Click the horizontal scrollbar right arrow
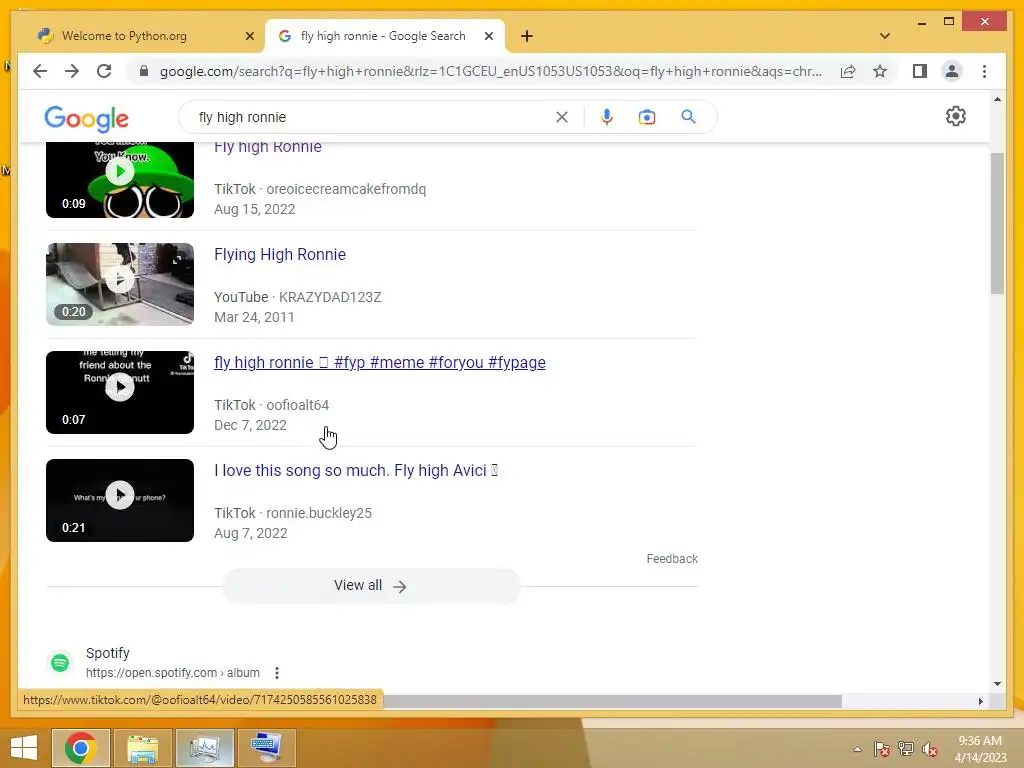 980,701
